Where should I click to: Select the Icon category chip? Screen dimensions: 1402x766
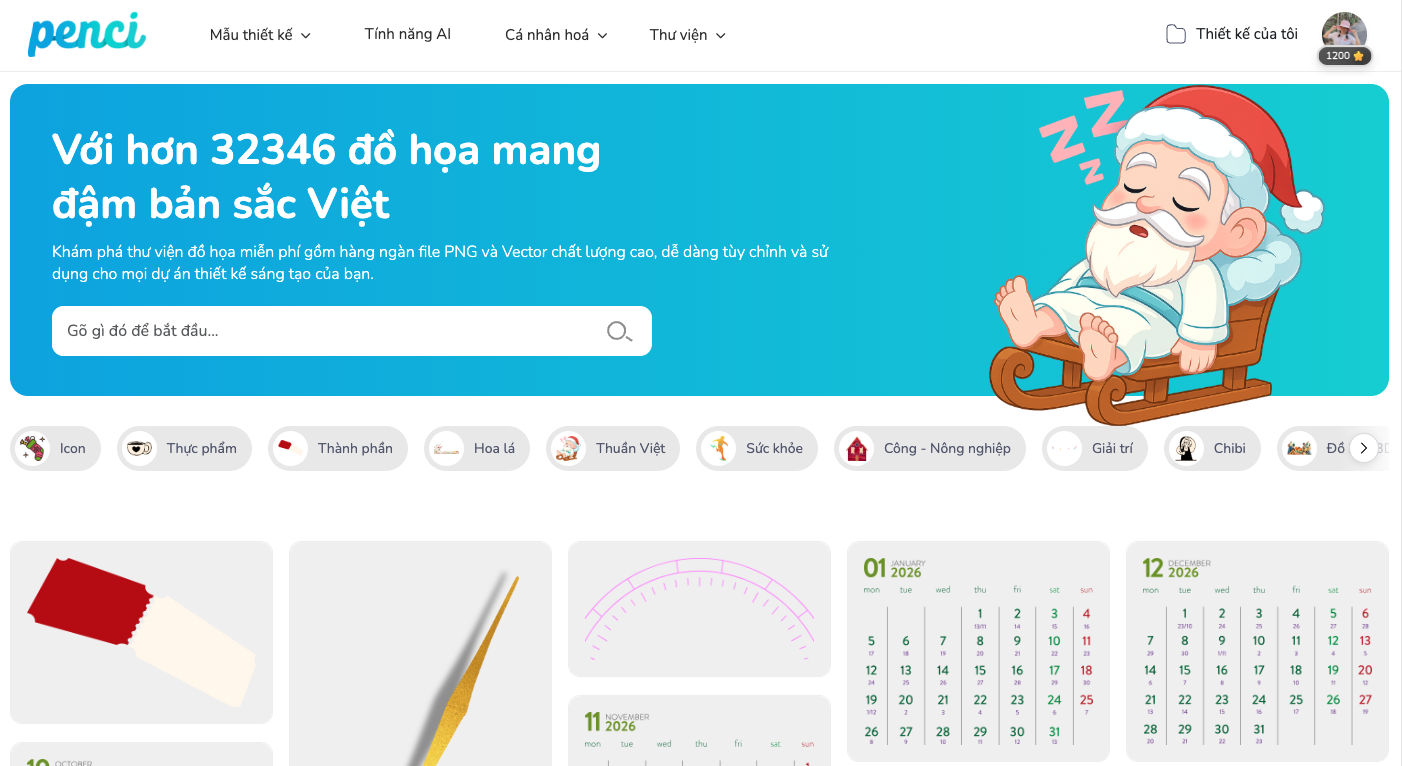pos(55,448)
